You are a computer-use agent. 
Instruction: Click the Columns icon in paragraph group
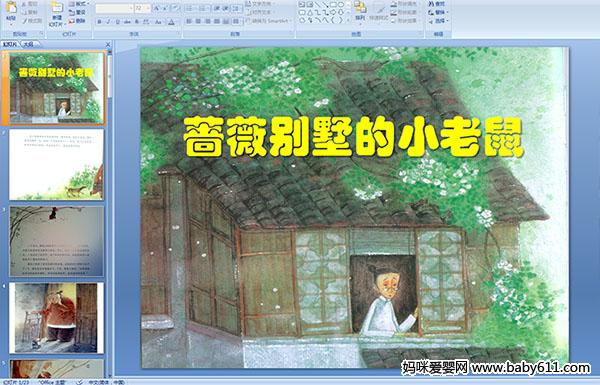click(x=236, y=21)
